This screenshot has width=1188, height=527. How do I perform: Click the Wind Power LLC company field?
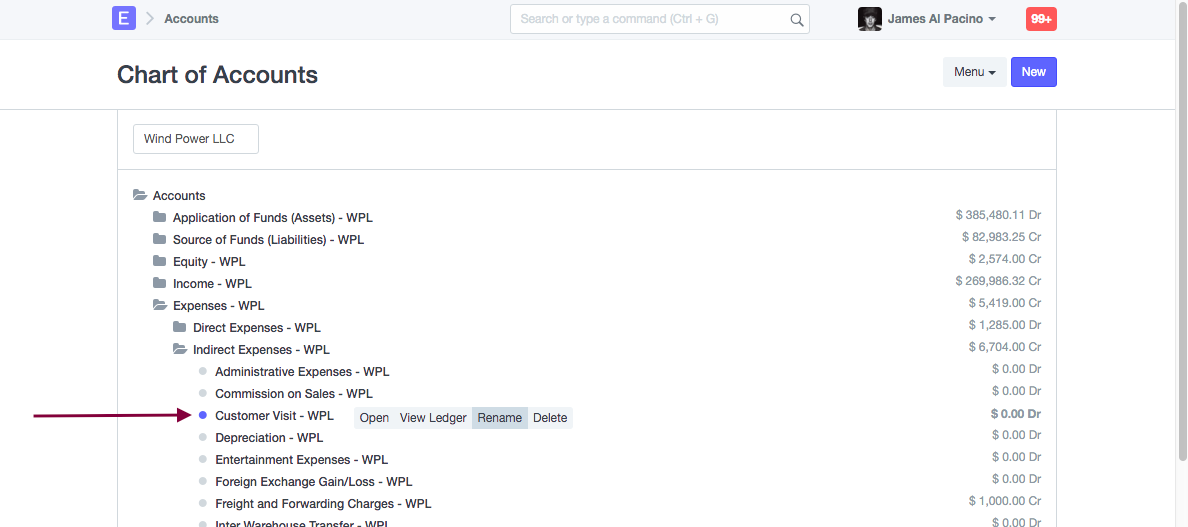point(196,139)
